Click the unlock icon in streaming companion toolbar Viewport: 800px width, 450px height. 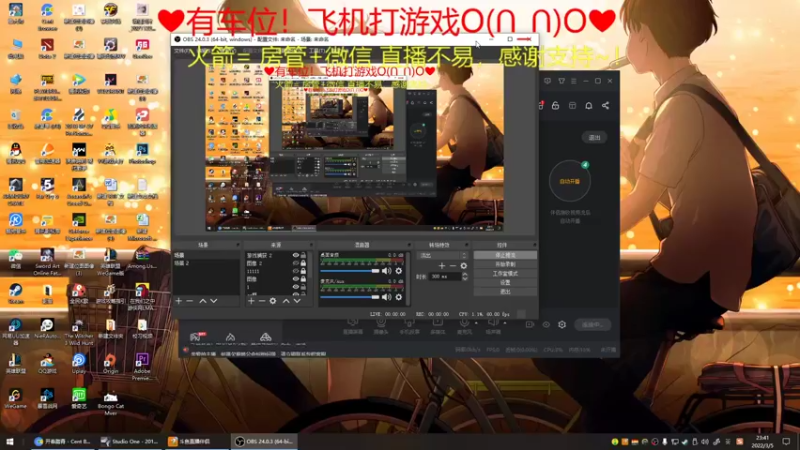coord(556,106)
